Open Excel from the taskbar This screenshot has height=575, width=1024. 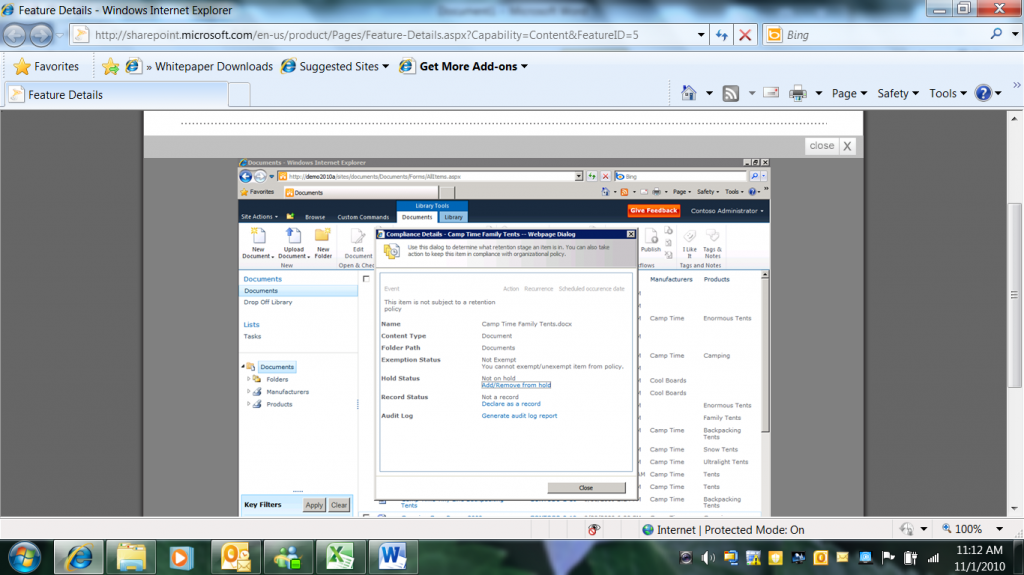[340, 558]
